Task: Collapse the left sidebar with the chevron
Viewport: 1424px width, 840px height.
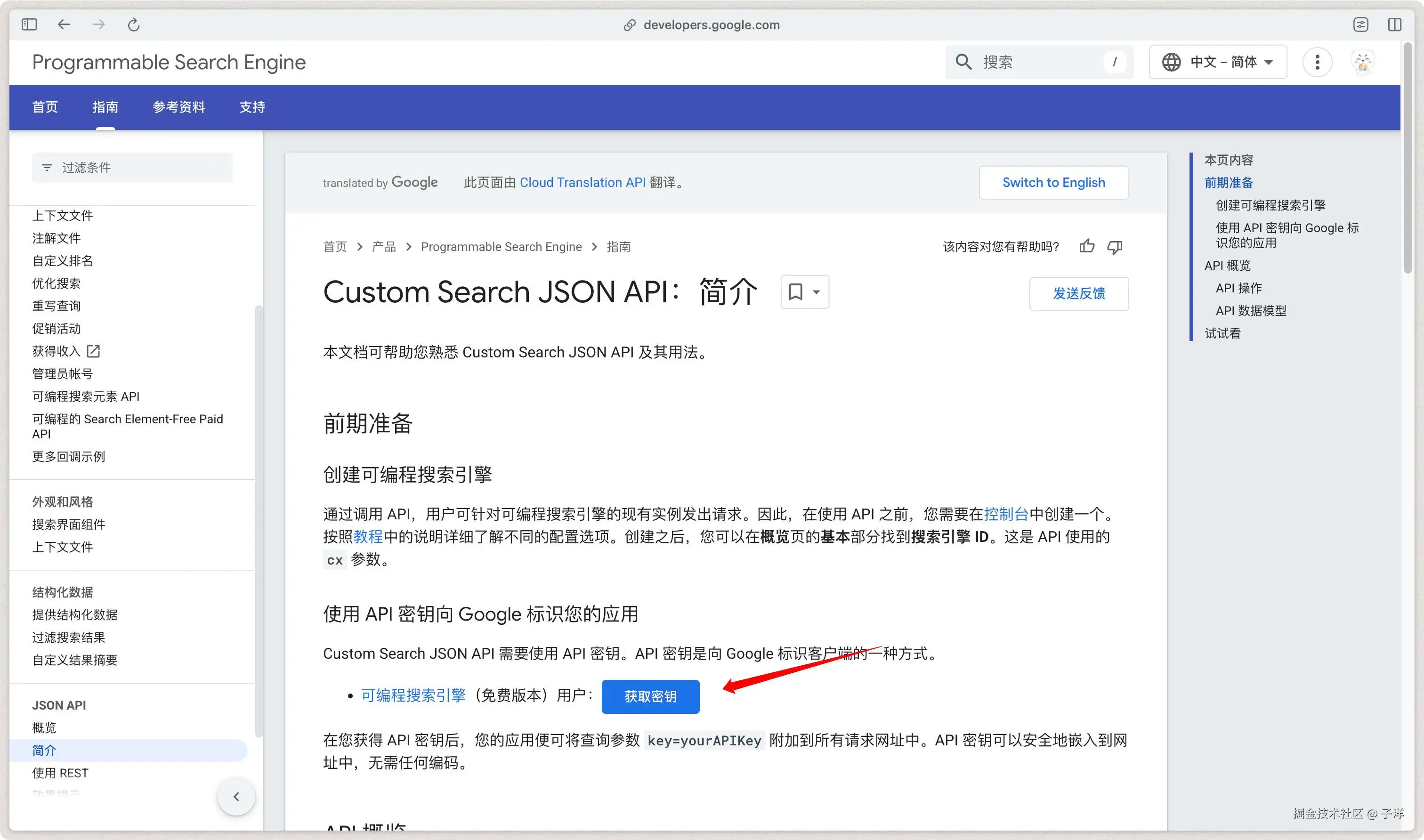Action: point(236,796)
